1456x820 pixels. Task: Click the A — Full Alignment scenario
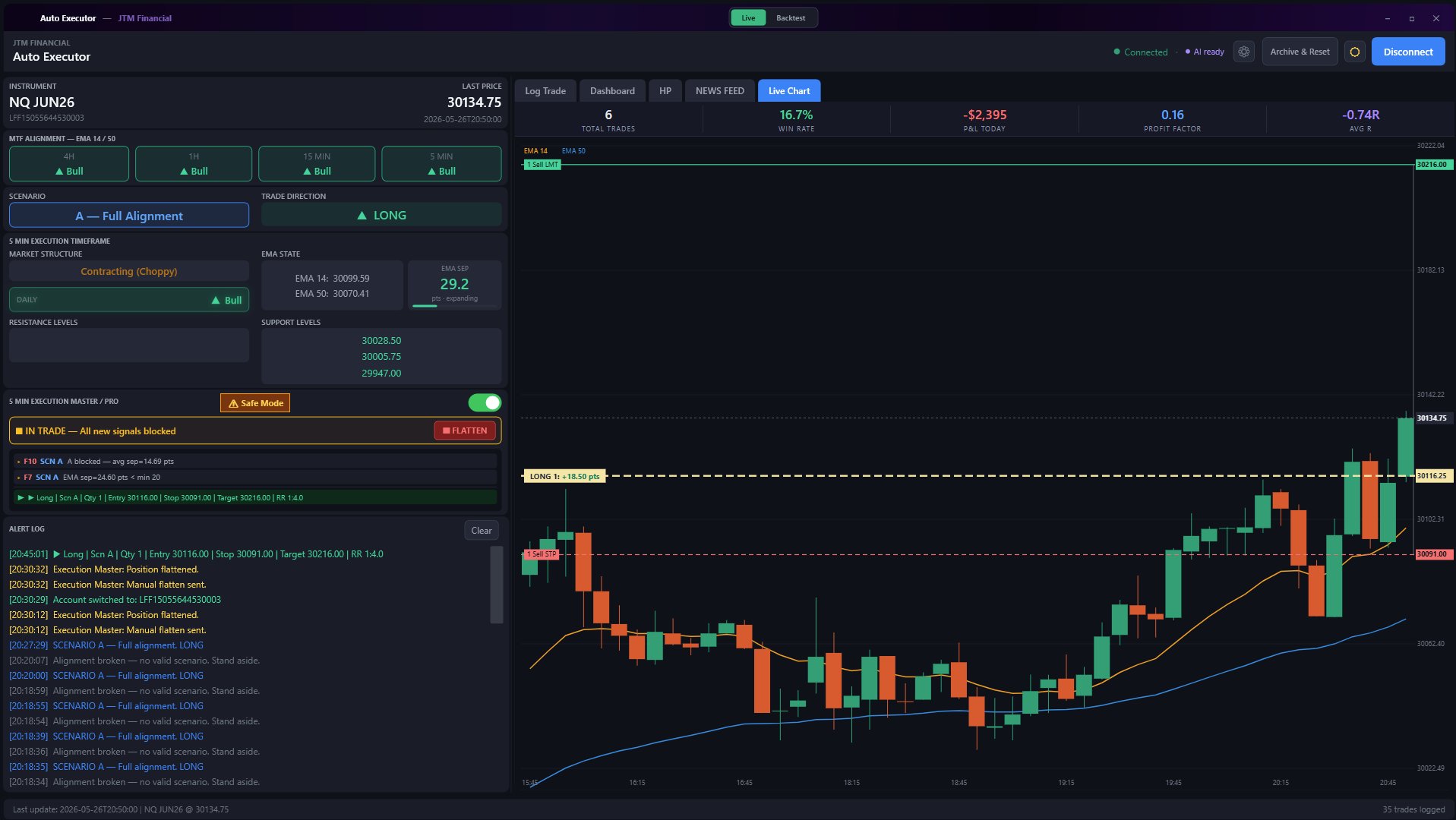129,216
